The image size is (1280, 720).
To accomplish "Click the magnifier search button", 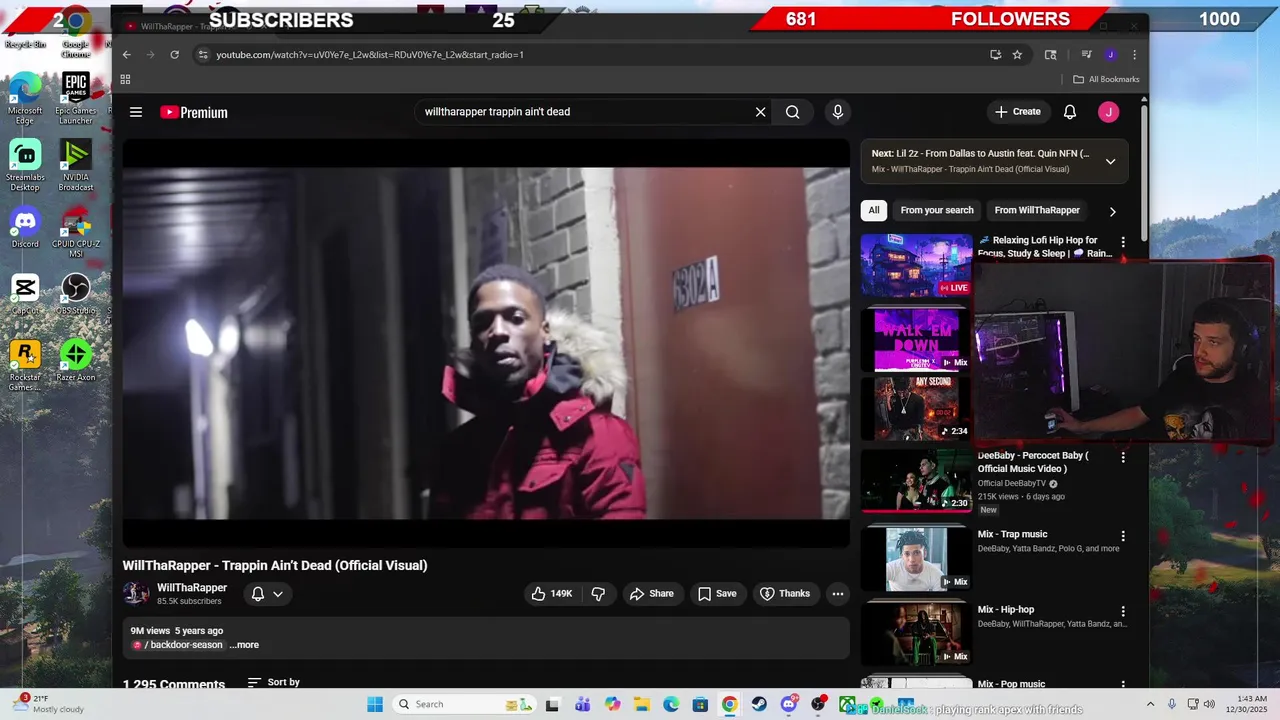I will [x=792, y=112].
